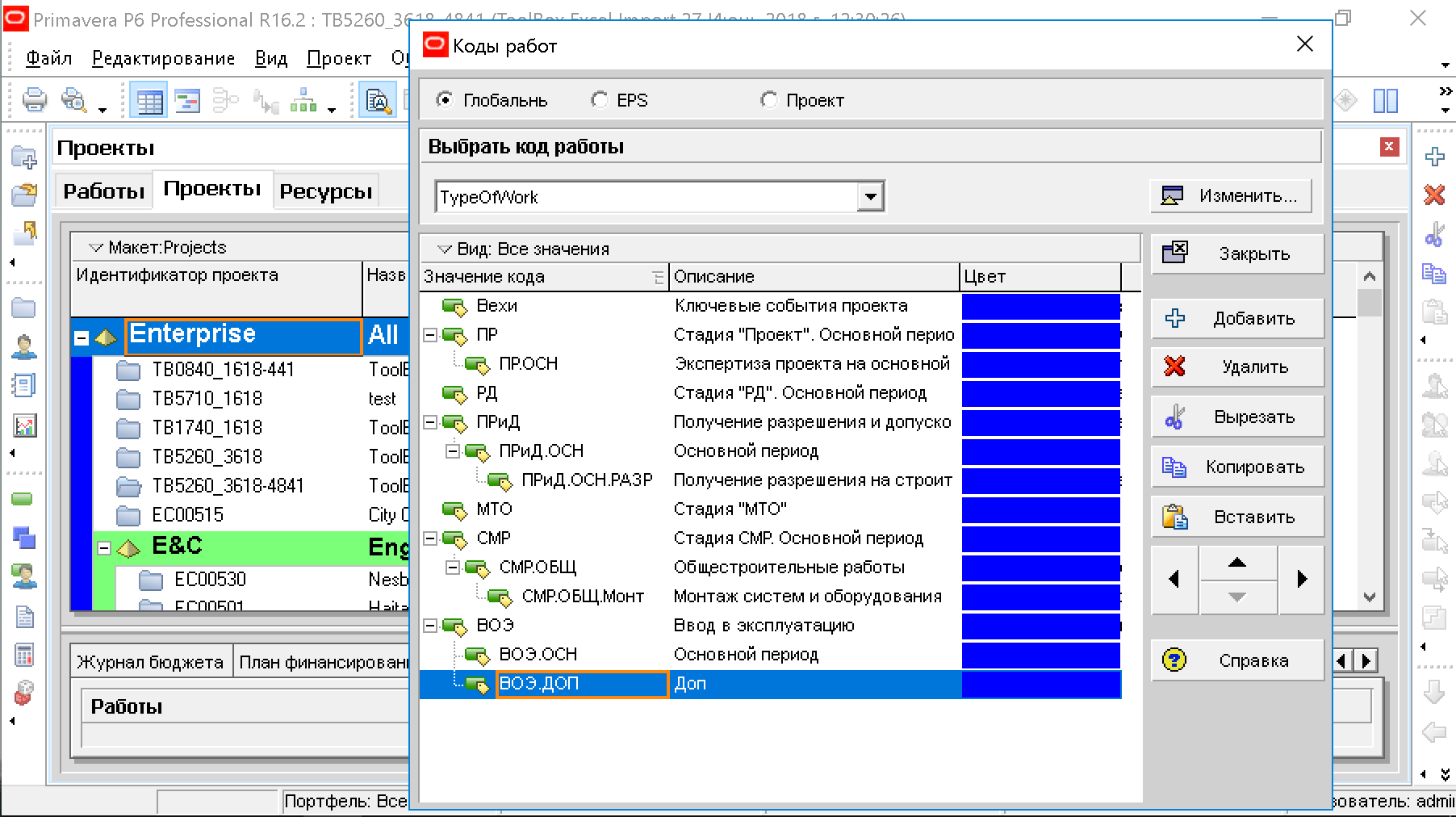Collapse the E&C EPS node
This screenshot has height=817, width=1456.
click(x=104, y=548)
